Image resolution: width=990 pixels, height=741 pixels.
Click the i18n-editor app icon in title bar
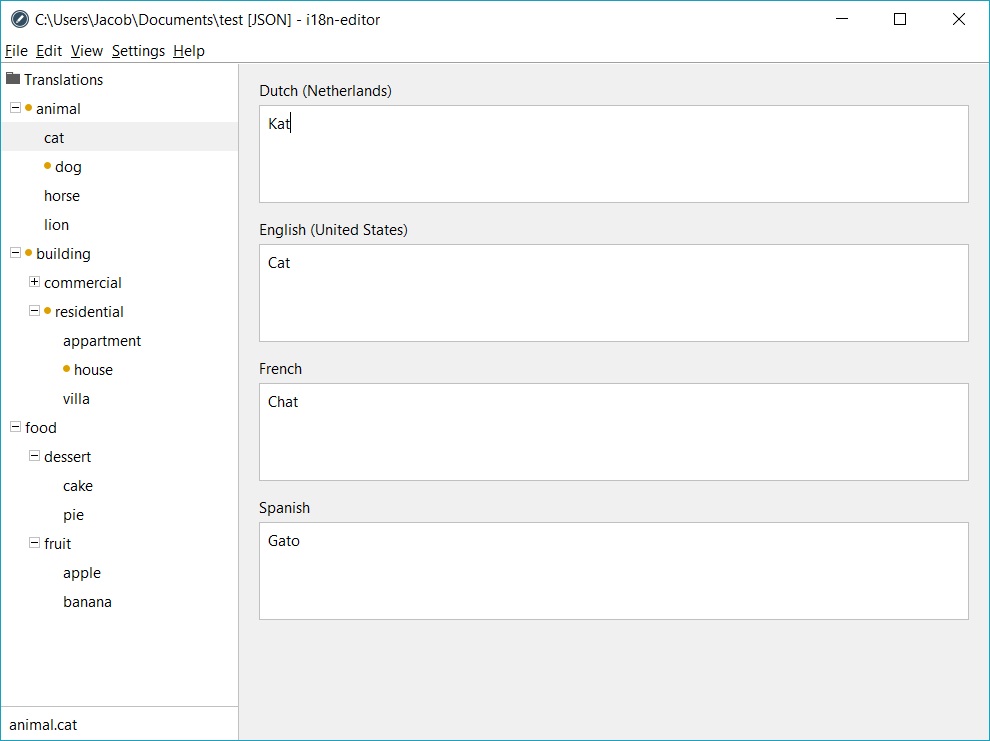20,20
